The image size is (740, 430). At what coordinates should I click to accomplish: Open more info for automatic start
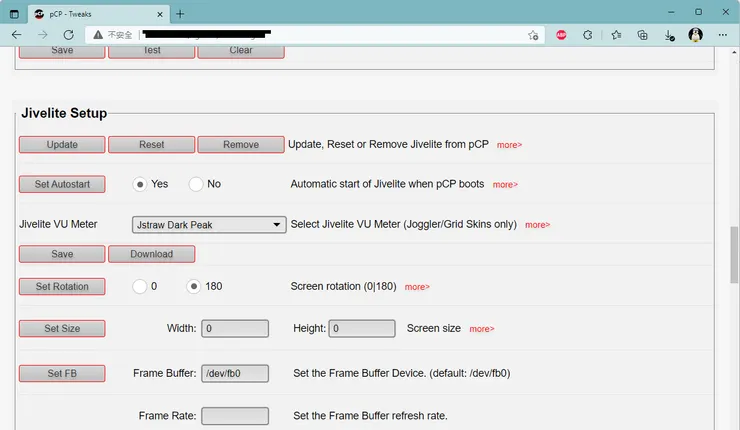click(505, 185)
